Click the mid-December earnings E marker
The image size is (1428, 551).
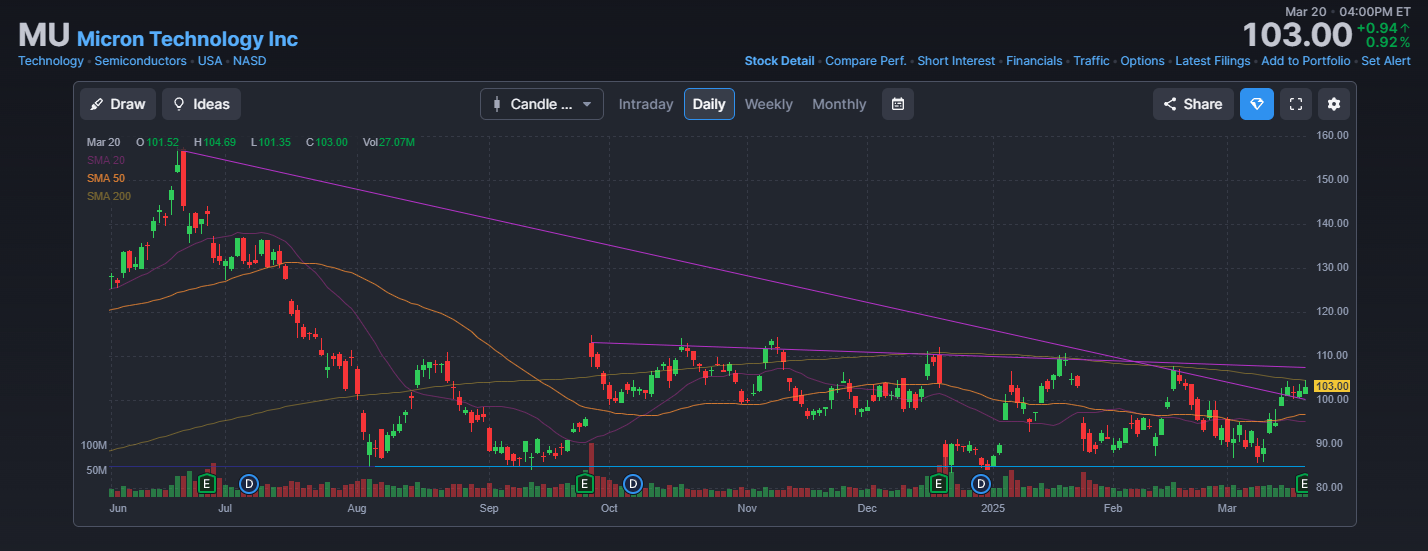click(x=938, y=484)
